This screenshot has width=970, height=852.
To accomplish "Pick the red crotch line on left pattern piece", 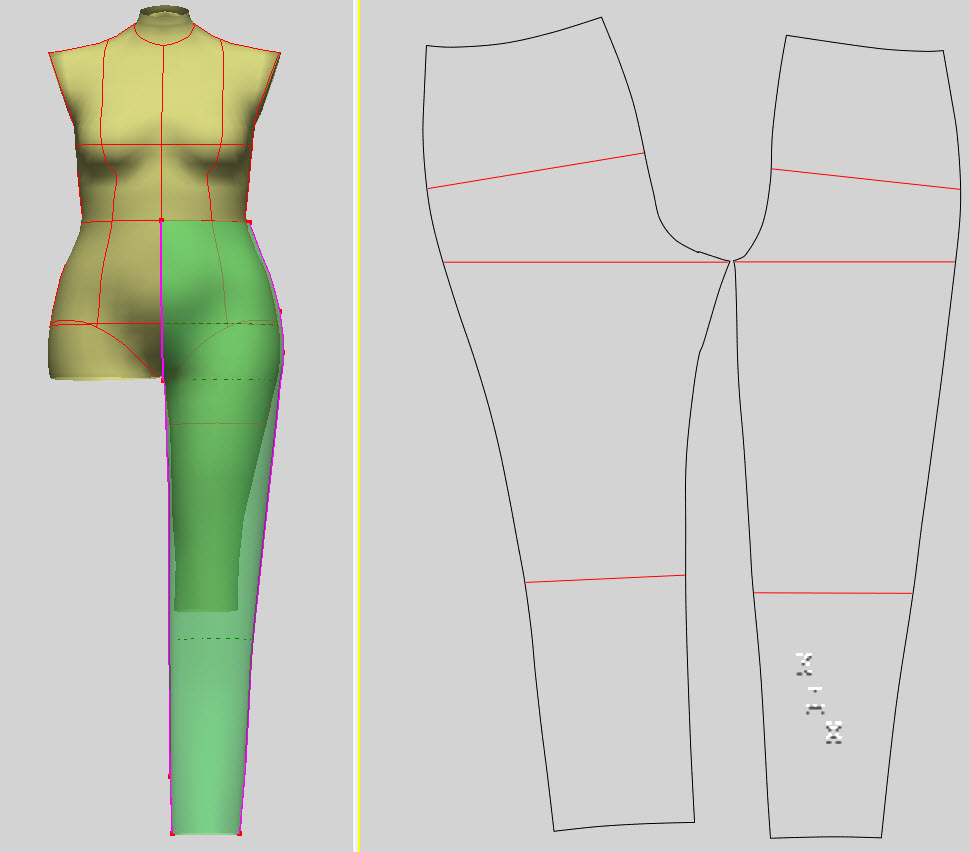I will [586, 262].
